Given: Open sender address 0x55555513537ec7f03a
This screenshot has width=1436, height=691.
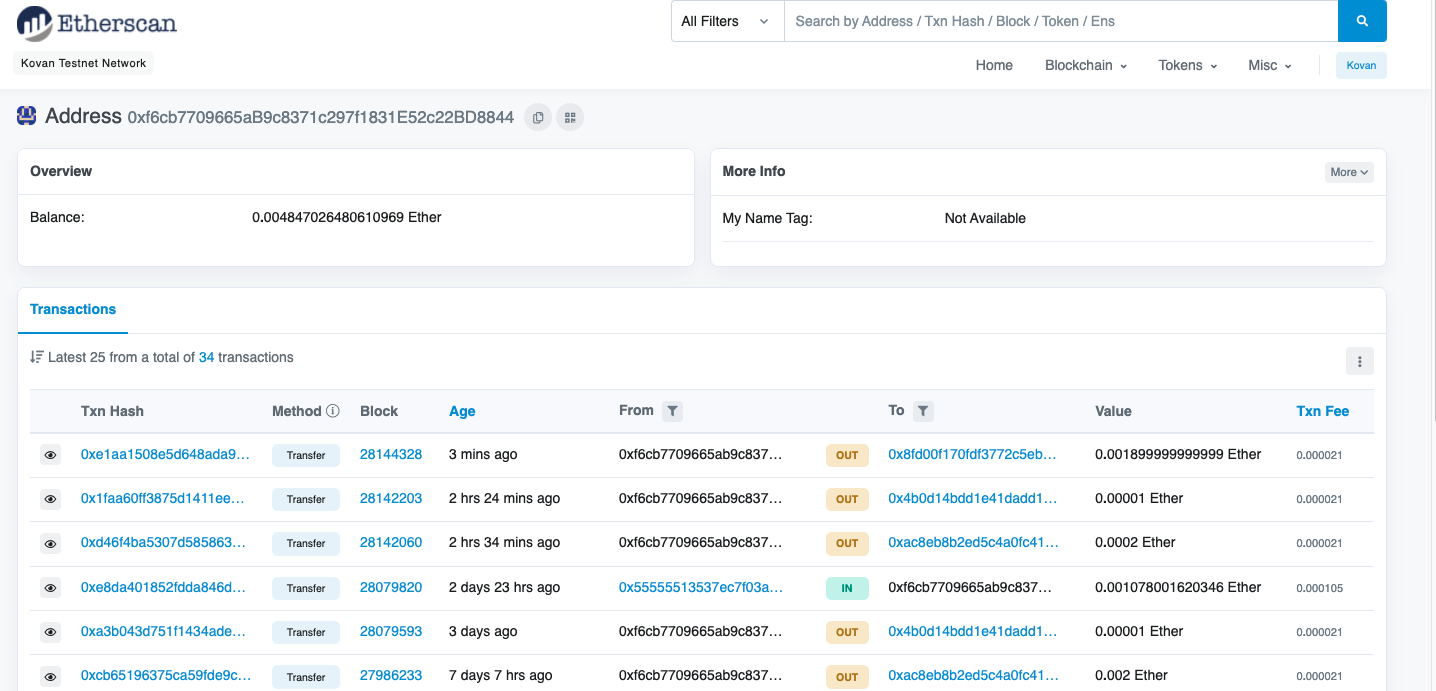Looking at the screenshot, I should point(701,587).
